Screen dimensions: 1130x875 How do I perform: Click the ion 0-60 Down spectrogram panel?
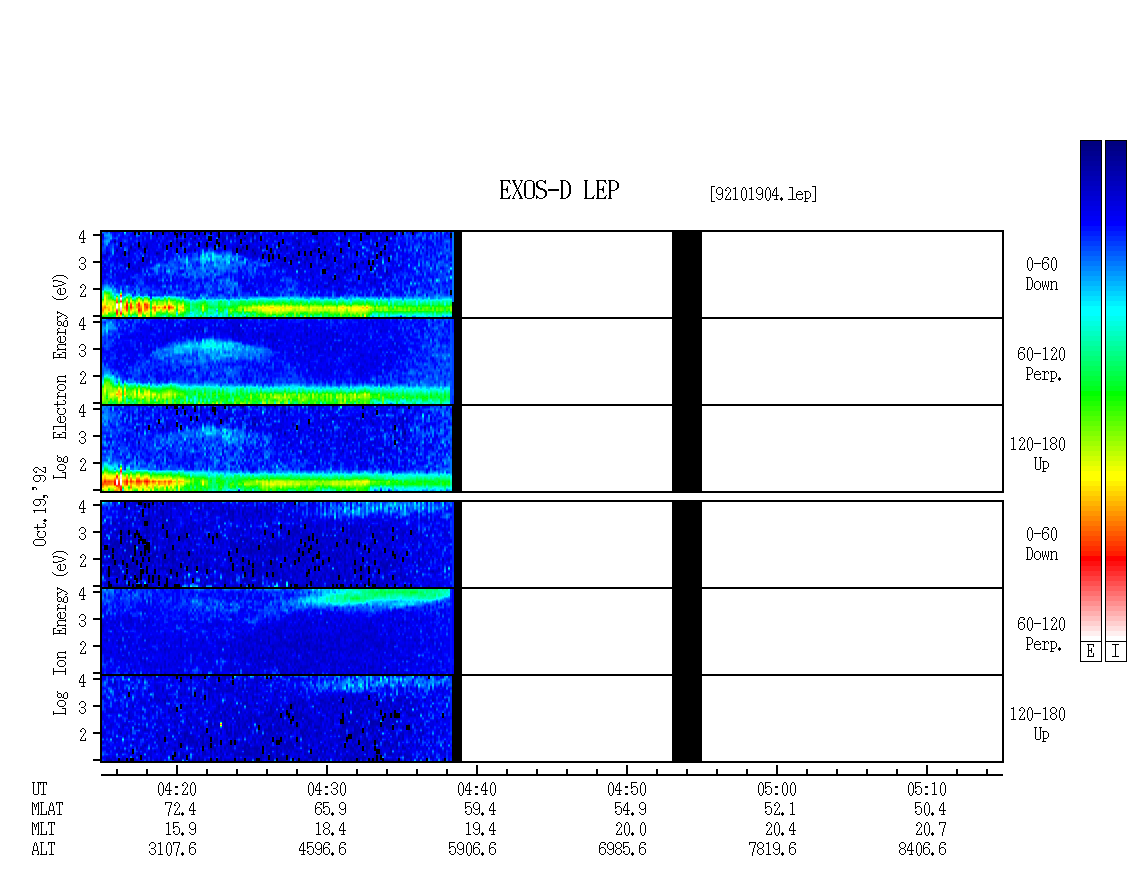pyautogui.click(x=551, y=544)
